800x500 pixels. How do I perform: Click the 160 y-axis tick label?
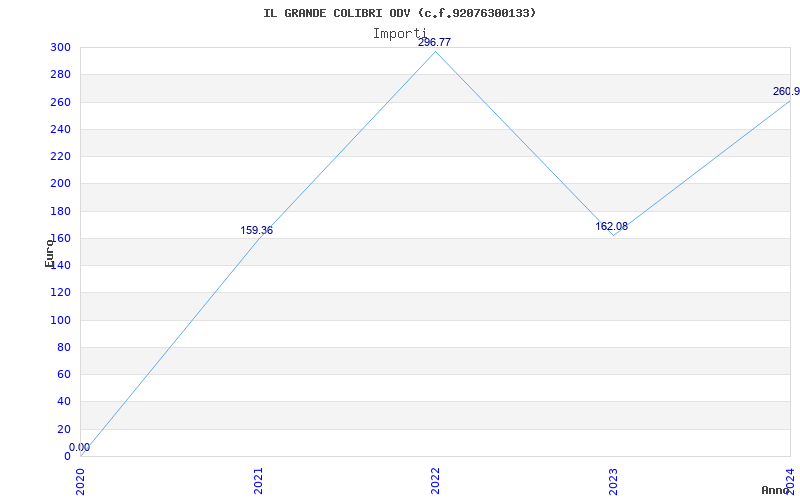click(61, 238)
